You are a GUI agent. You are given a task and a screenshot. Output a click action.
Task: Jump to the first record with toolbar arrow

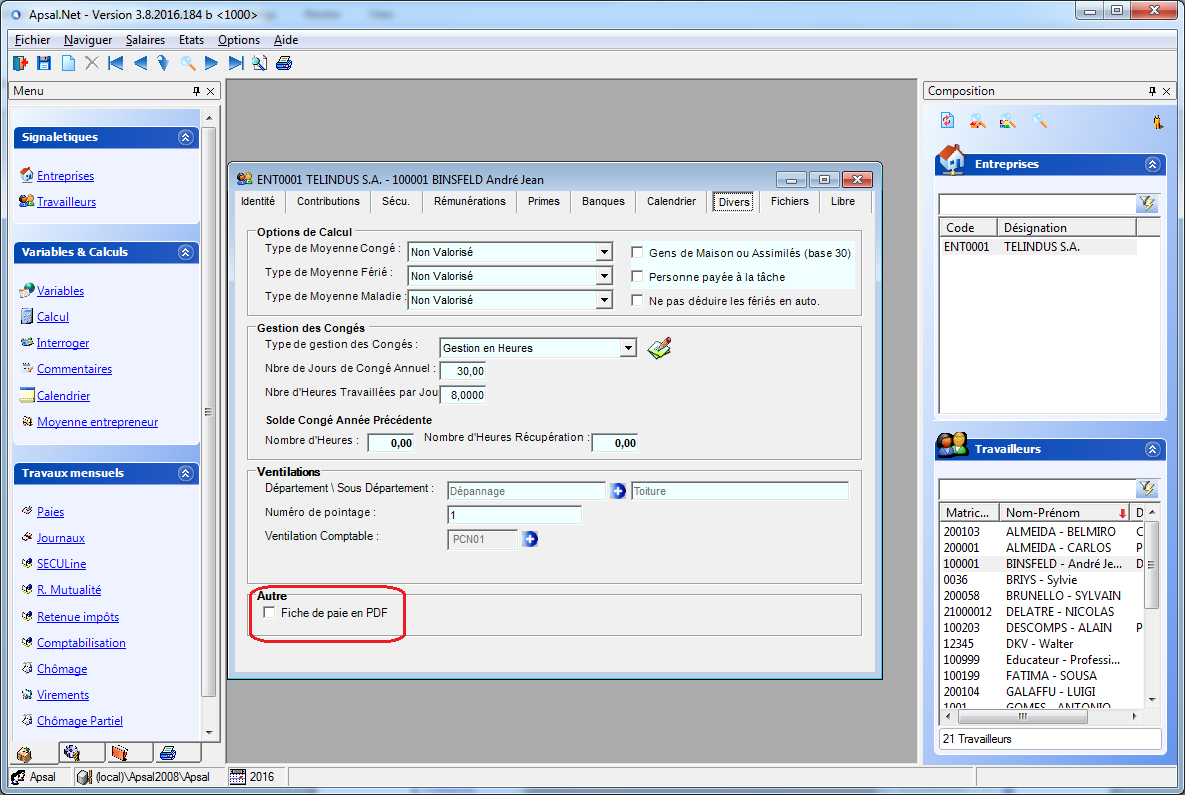116,63
